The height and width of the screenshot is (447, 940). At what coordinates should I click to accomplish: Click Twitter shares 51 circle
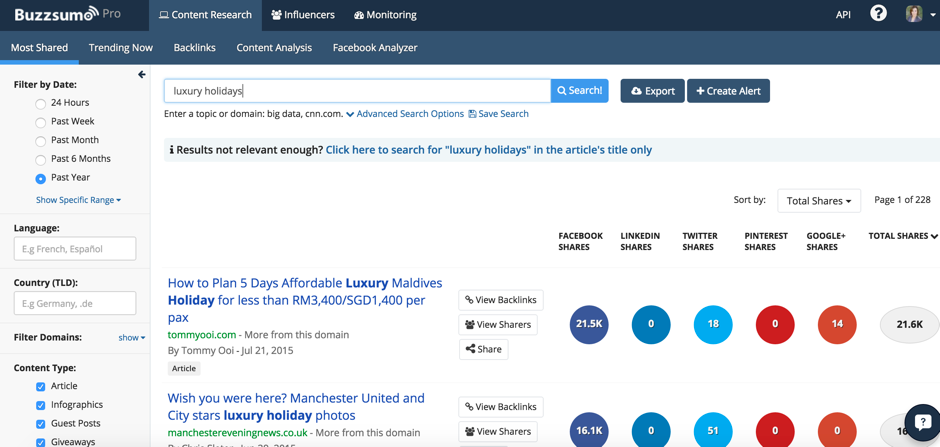click(713, 430)
